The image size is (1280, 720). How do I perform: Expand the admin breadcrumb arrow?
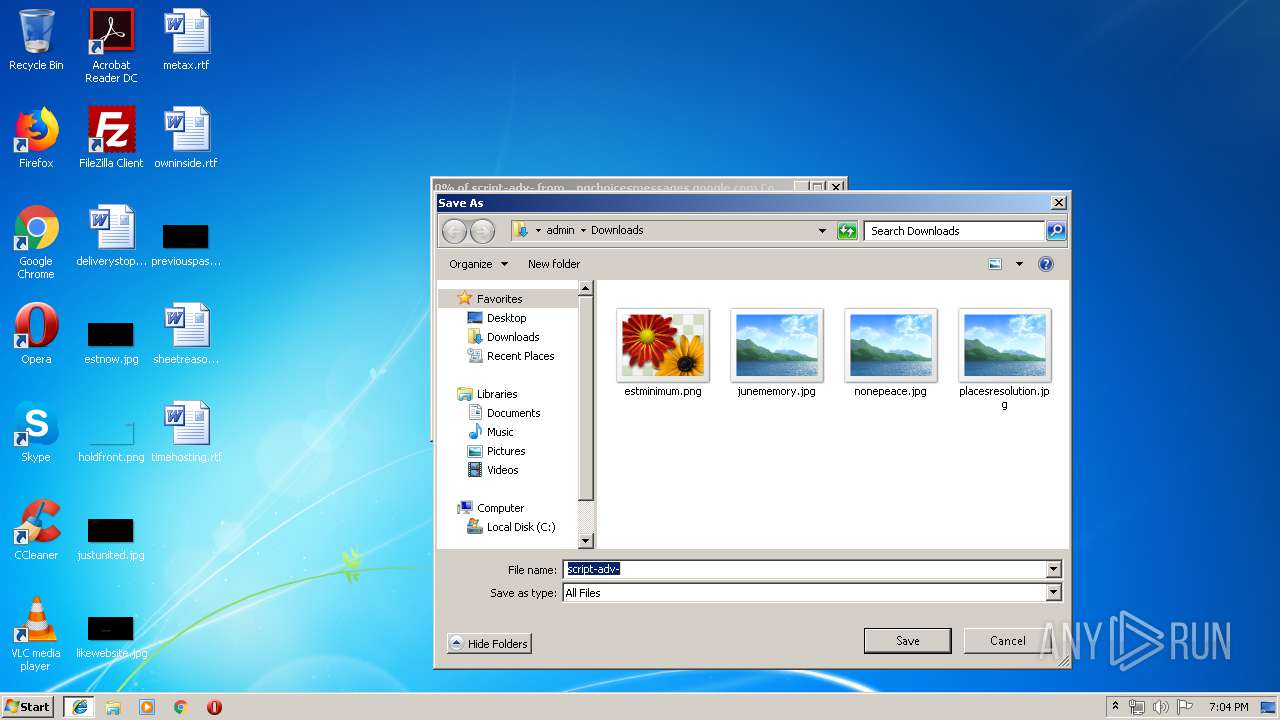pos(583,231)
